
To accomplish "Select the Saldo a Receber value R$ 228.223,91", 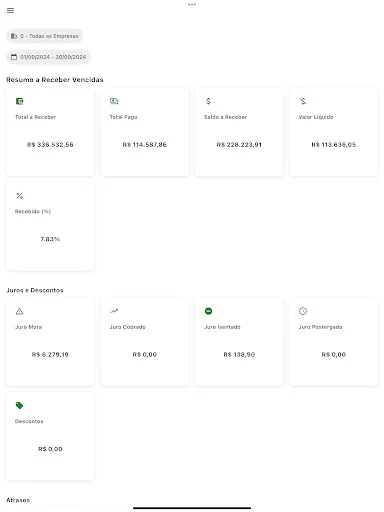I will 239,145.
